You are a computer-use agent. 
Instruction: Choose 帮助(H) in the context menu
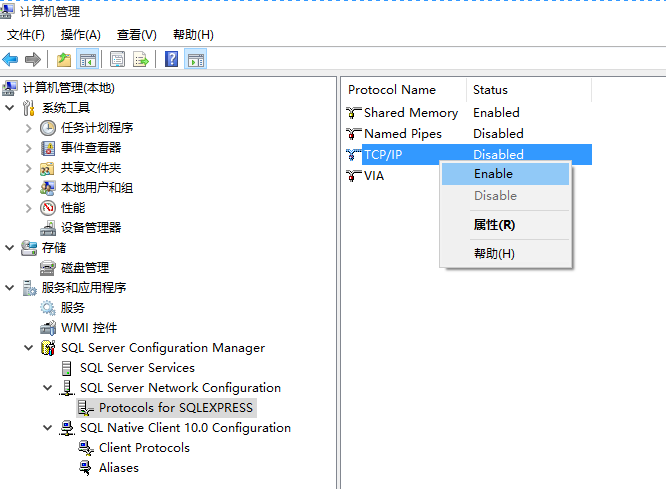point(505,254)
